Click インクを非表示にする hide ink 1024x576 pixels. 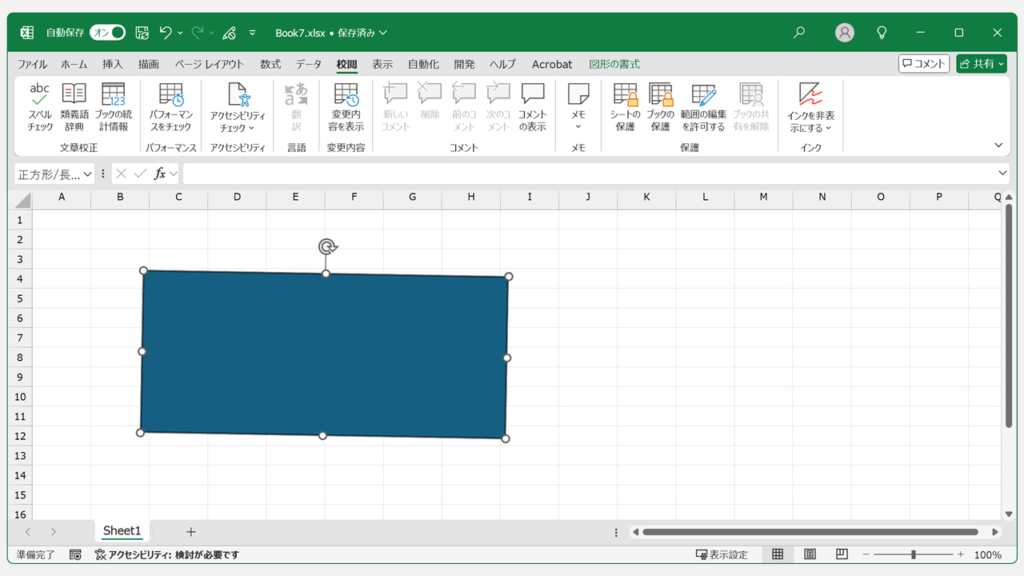point(810,107)
